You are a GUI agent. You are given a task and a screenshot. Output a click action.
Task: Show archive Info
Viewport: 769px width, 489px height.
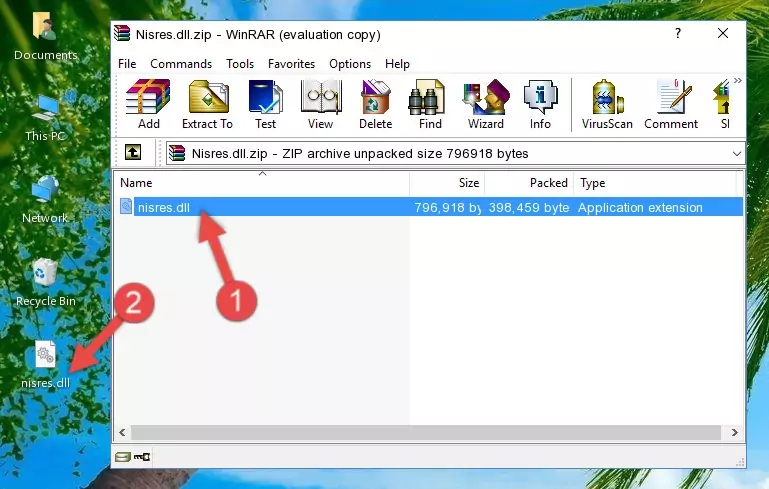[540, 104]
